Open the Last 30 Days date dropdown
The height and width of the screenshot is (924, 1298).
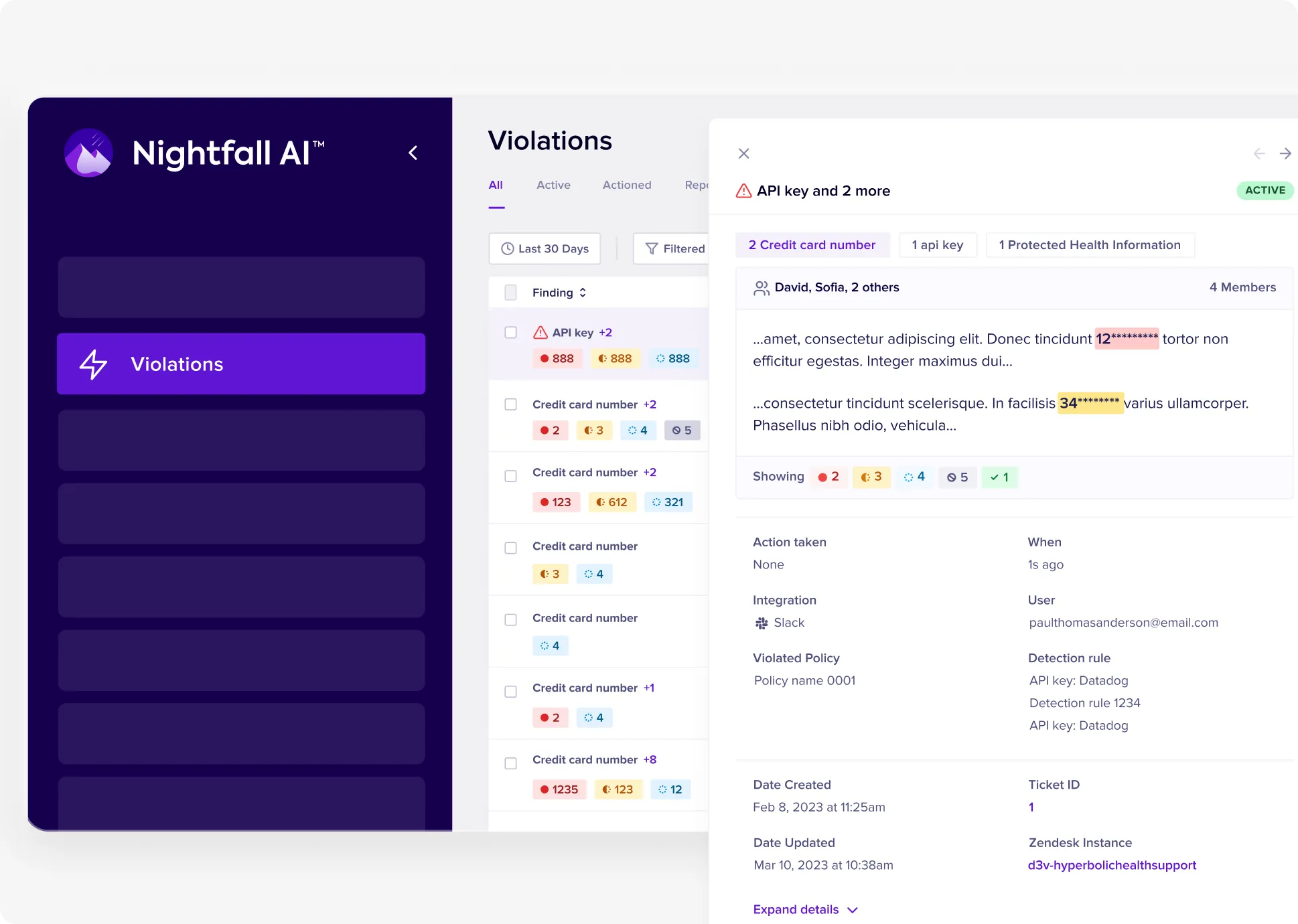pos(545,249)
